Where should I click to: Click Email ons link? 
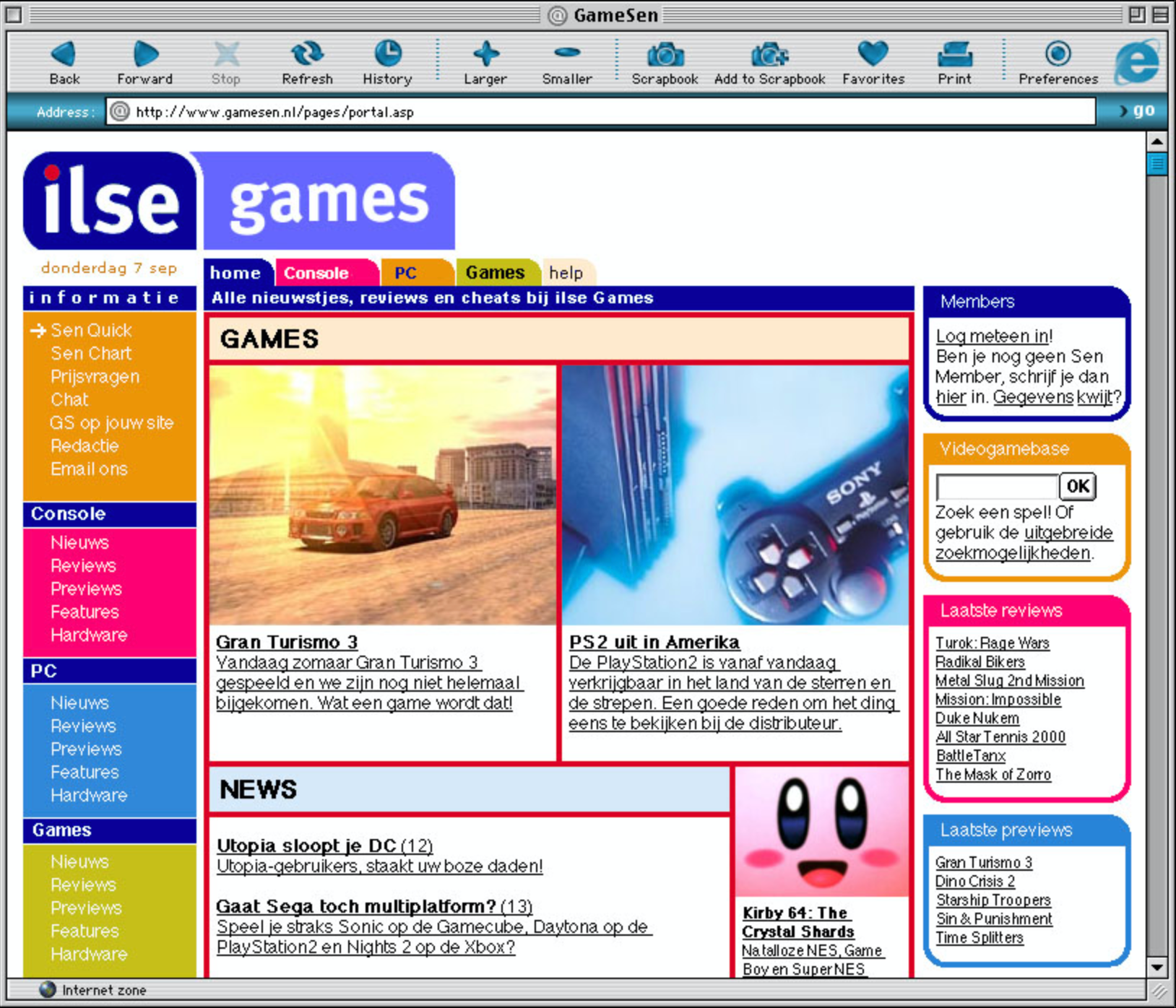(89, 469)
